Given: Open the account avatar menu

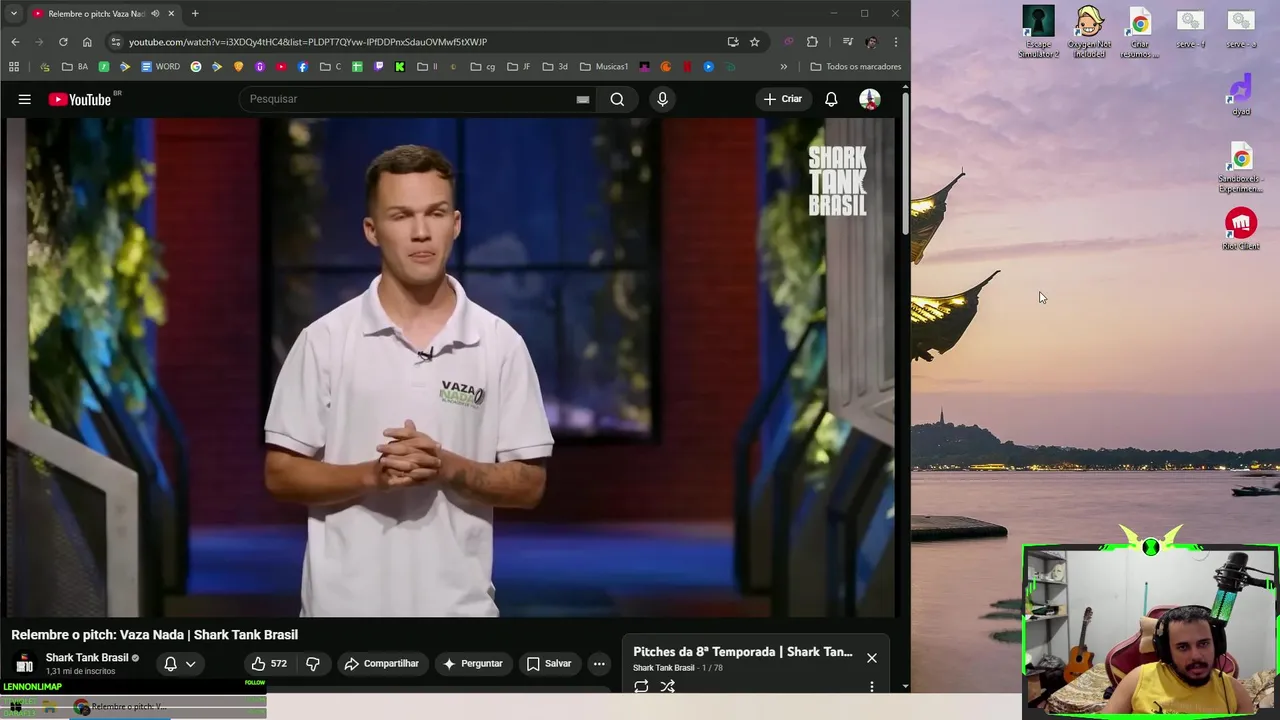Looking at the screenshot, I should point(870,99).
